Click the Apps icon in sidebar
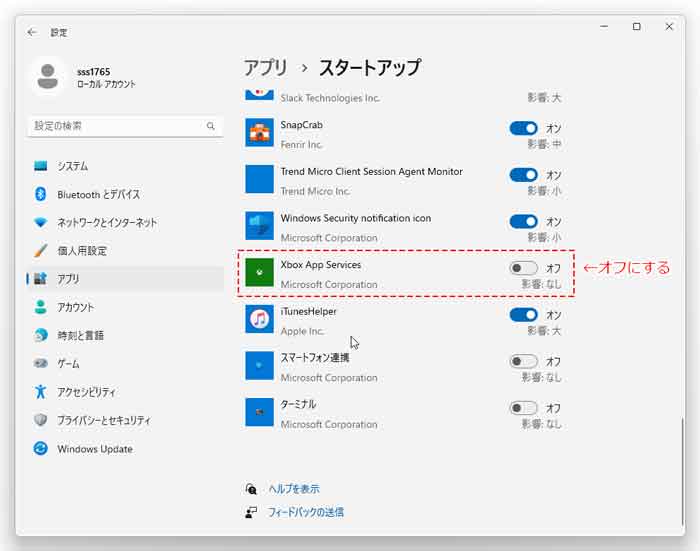 (41, 279)
